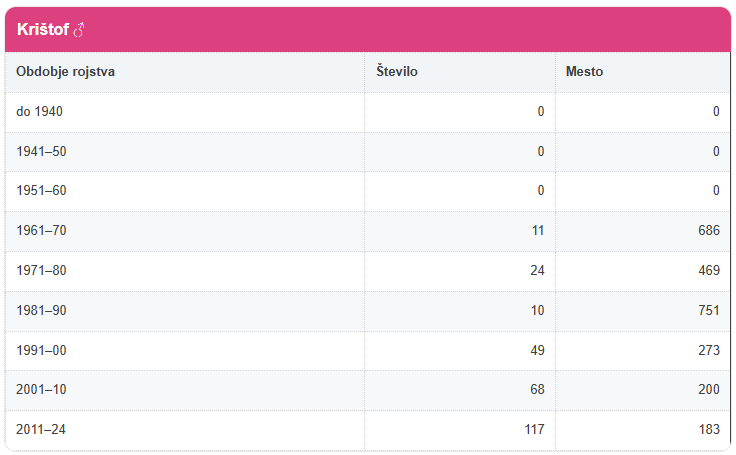Click the 2011–24 period cell
This screenshot has height=455, width=736.
tap(40, 429)
